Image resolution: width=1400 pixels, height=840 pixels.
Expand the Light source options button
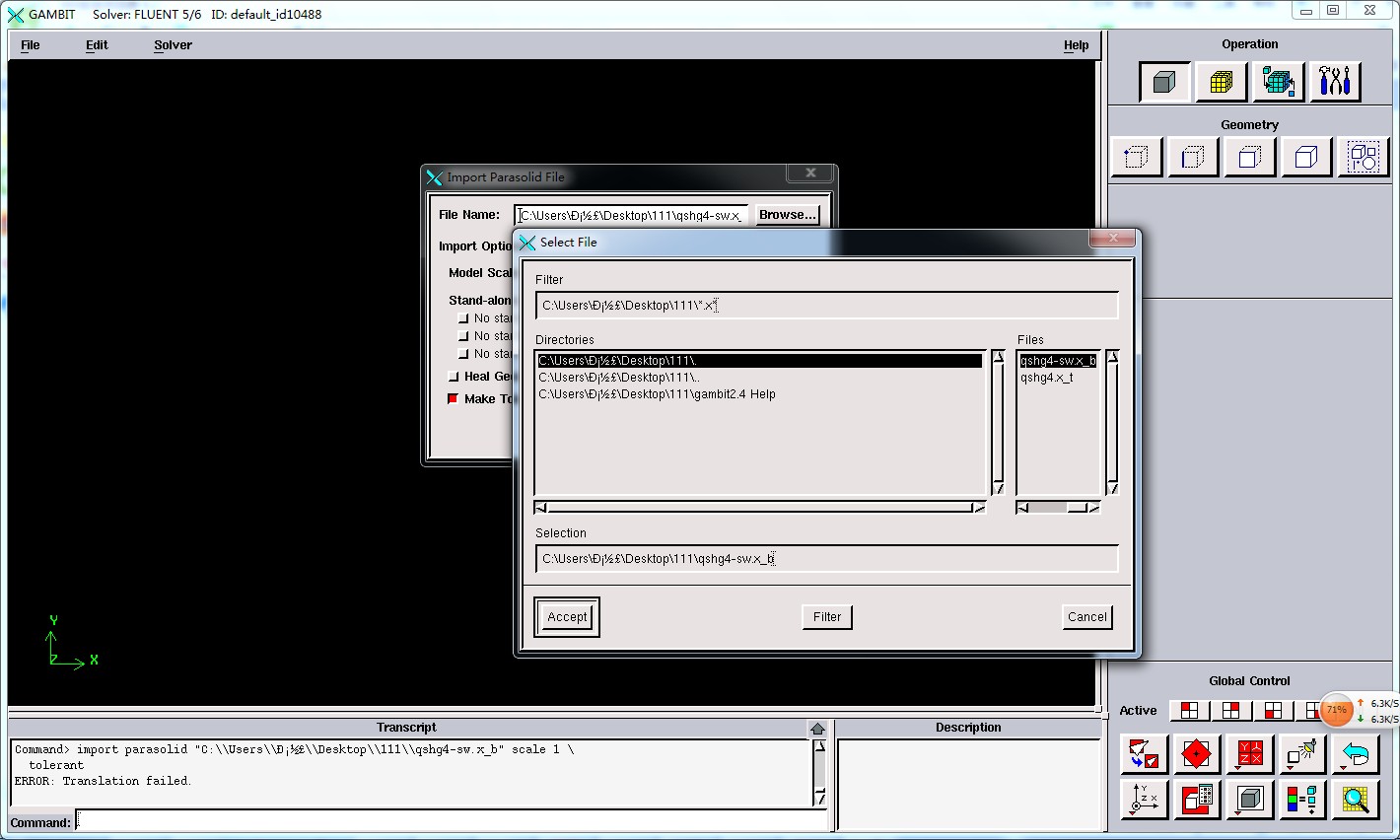tap(1300, 755)
